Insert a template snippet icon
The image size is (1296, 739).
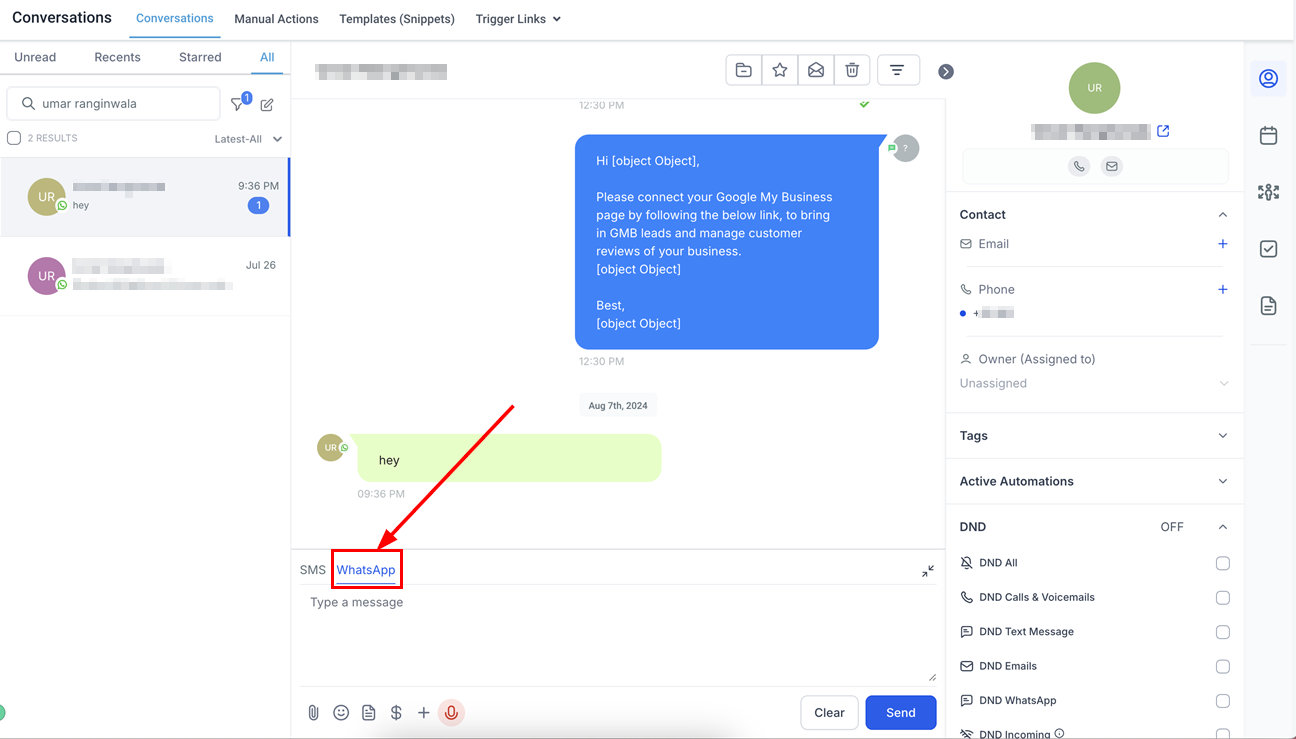[369, 713]
